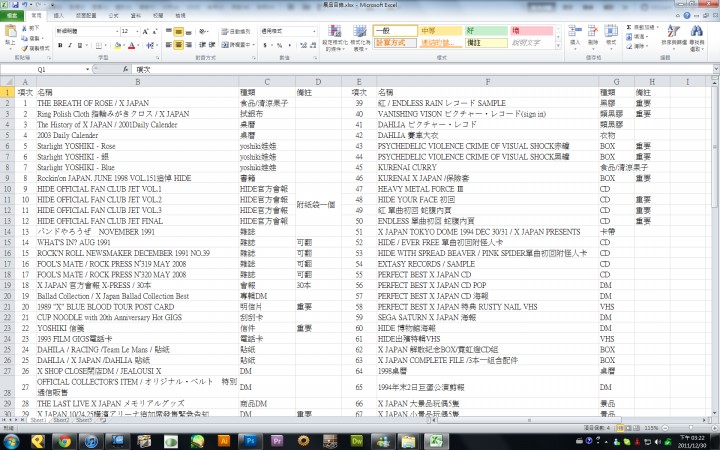Expand the cell styles gallery
This screenshot has width=720, height=450.
(x=558, y=46)
